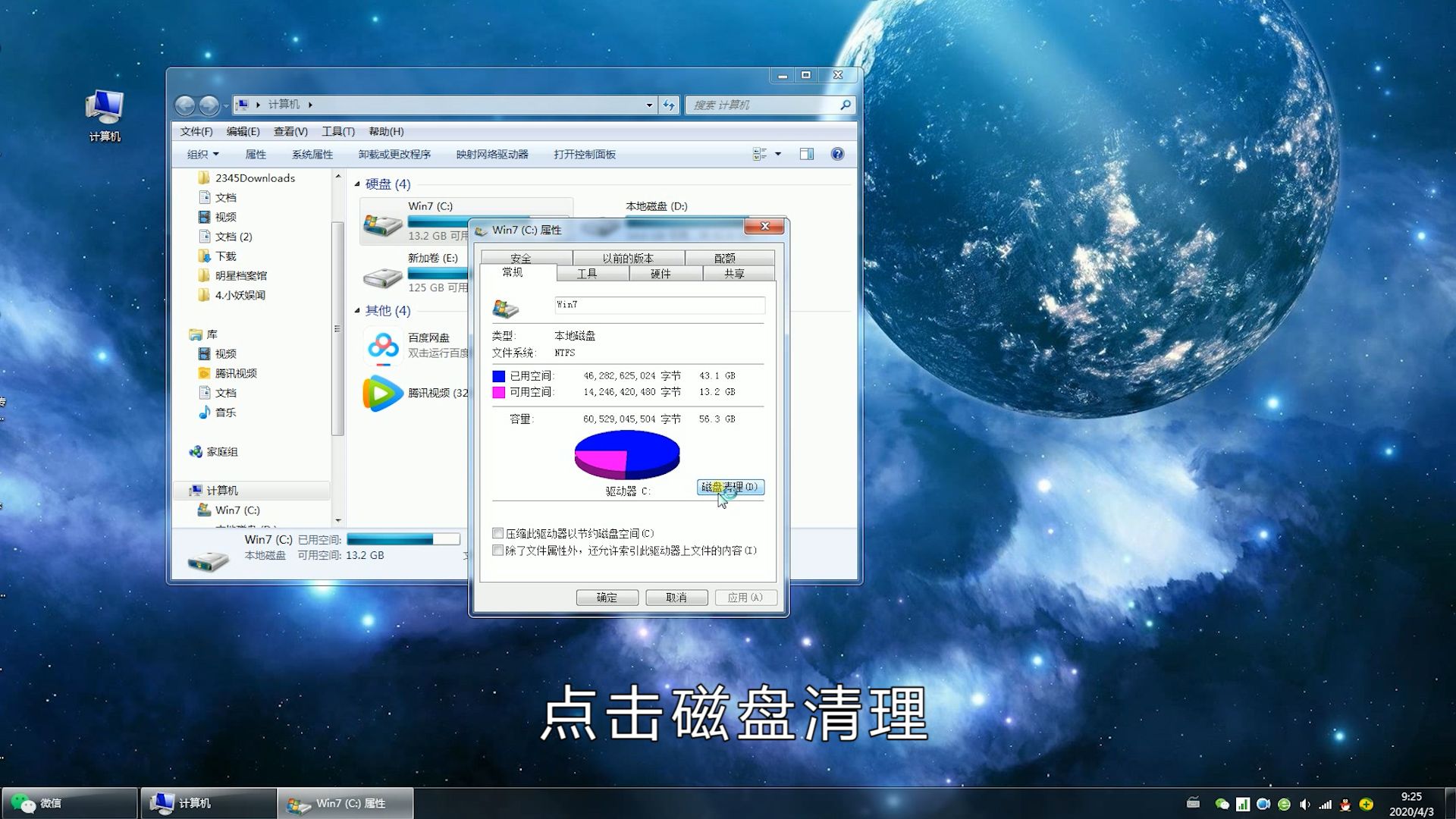Select 4.小妖娱间 folder in sidebar
This screenshot has height=819, width=1456.
232,295
